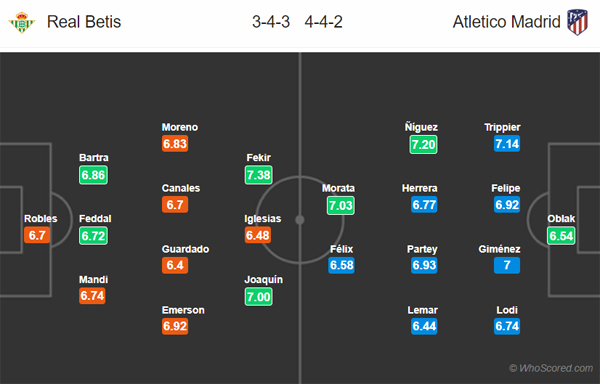Select Morata's 7.03 rating badge
The width and height of the screenshot is (600, 384).
(341, 205)
